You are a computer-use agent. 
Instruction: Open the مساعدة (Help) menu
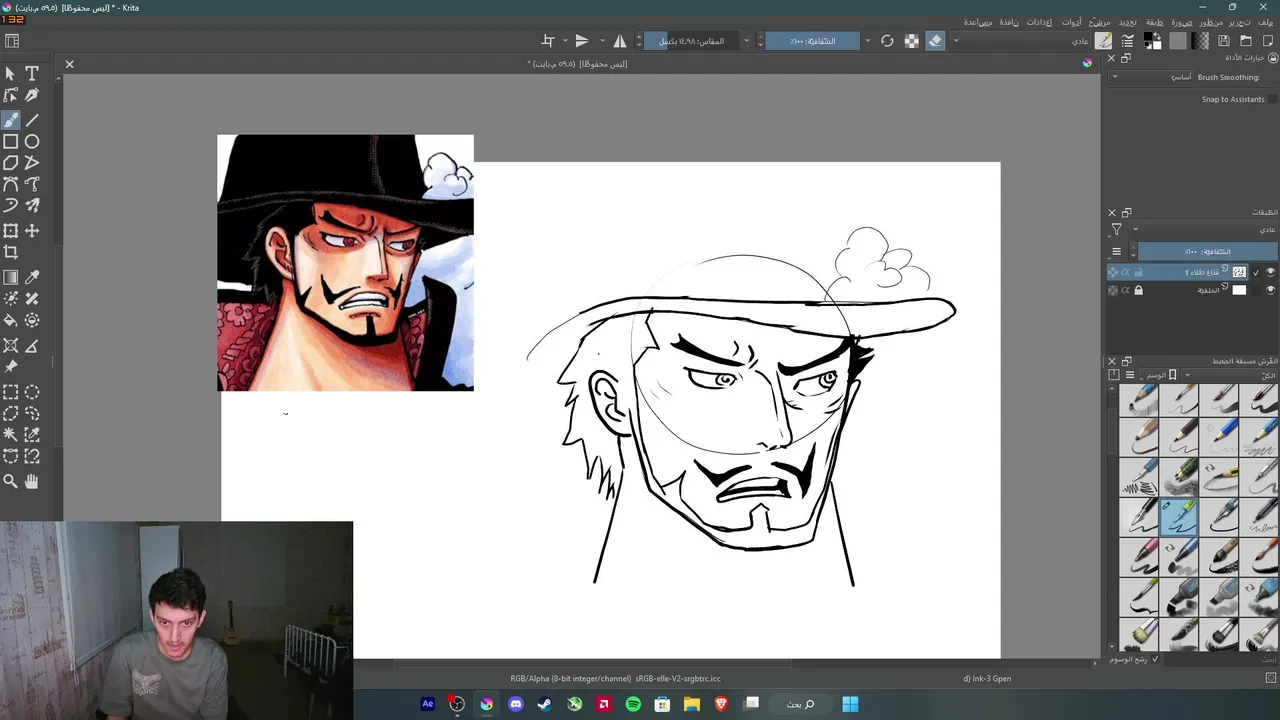point(978,22)
